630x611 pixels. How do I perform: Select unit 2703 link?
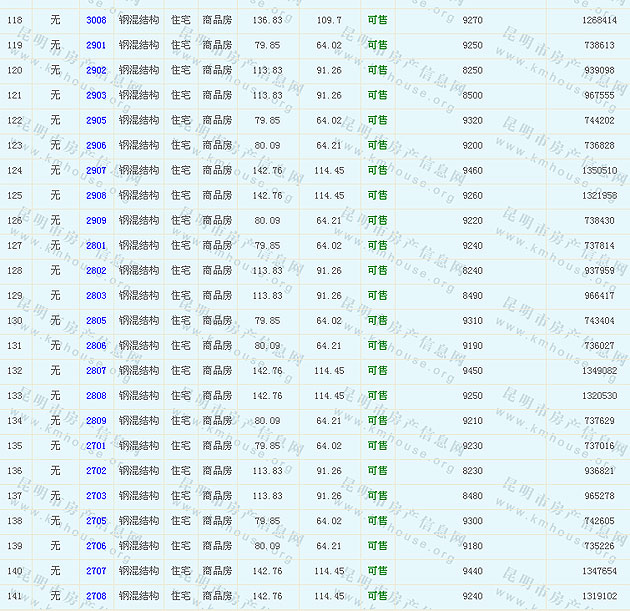pyautogui.click(x=96, y=495)
